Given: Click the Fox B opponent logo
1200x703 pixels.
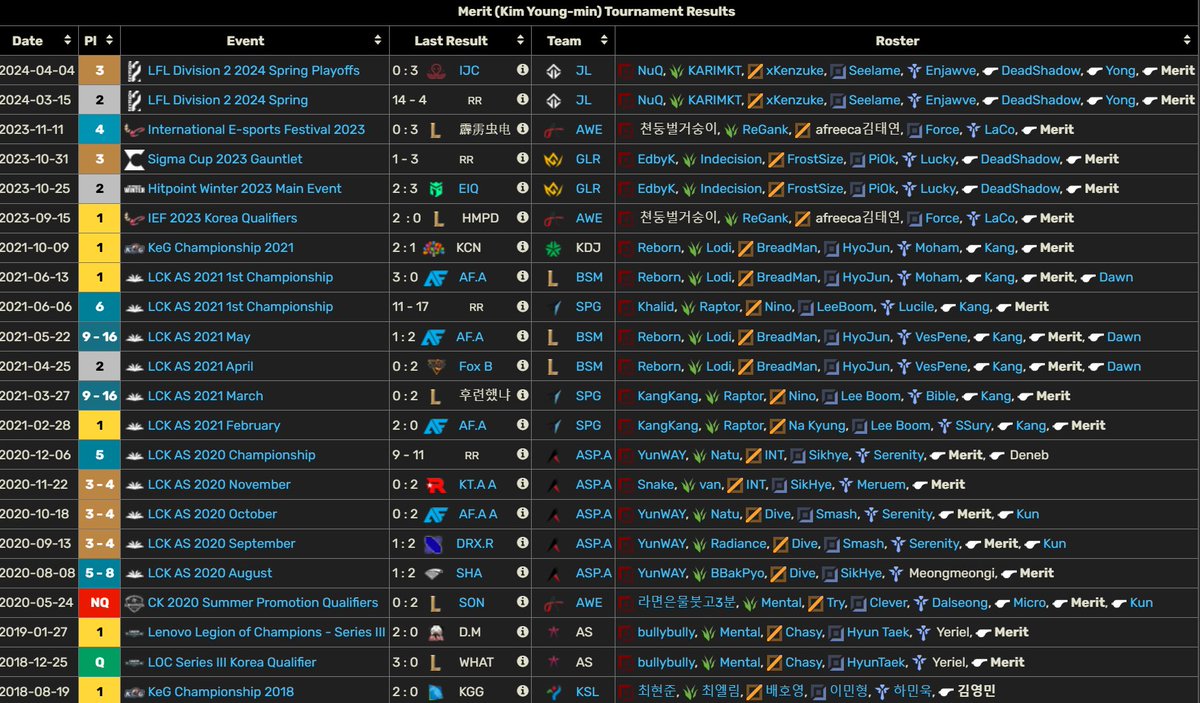Looking at the screenshot, I should coord(435,367).
